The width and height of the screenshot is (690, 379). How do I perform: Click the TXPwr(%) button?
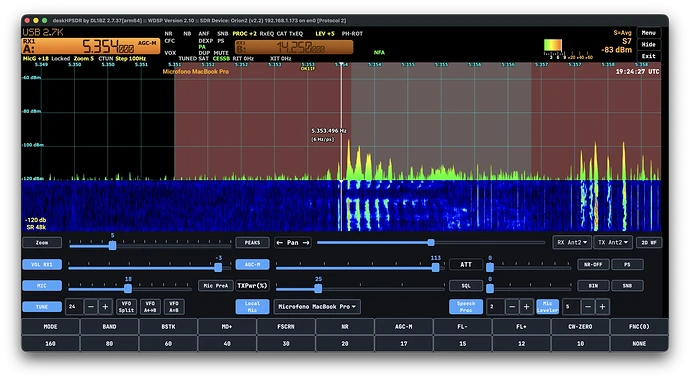point(252,286)
